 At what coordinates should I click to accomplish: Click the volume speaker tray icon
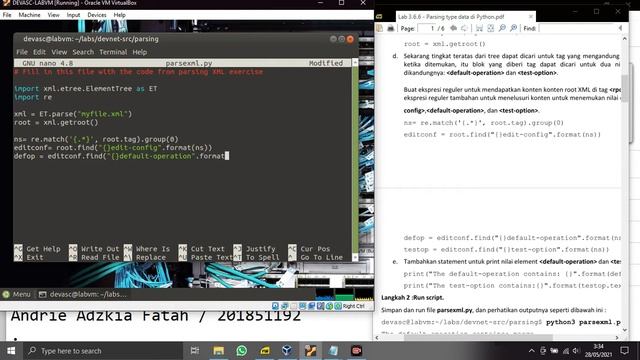[576, 351]
